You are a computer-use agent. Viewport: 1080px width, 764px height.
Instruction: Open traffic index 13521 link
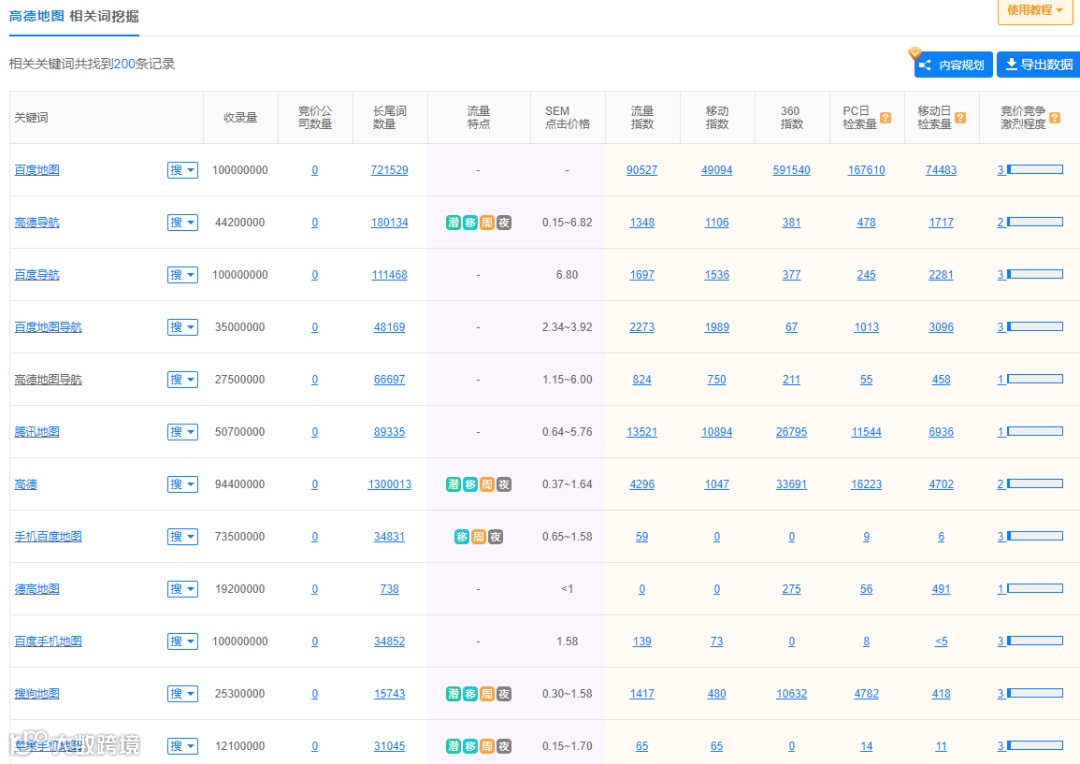[642, 432]
